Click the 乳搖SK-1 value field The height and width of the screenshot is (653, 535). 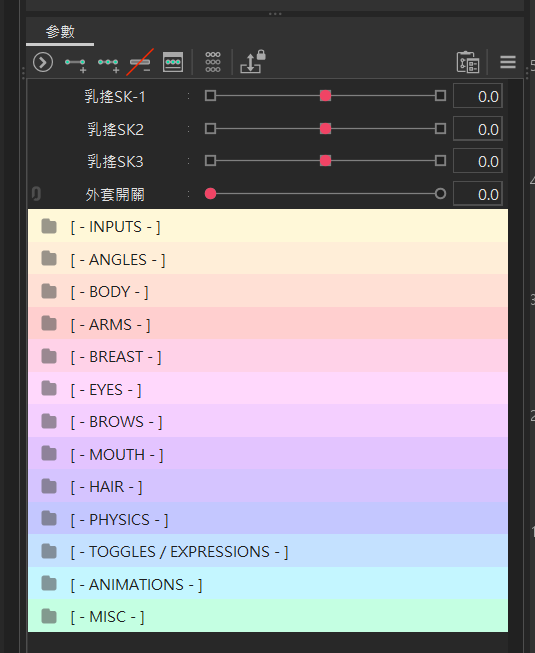[478, 96]
